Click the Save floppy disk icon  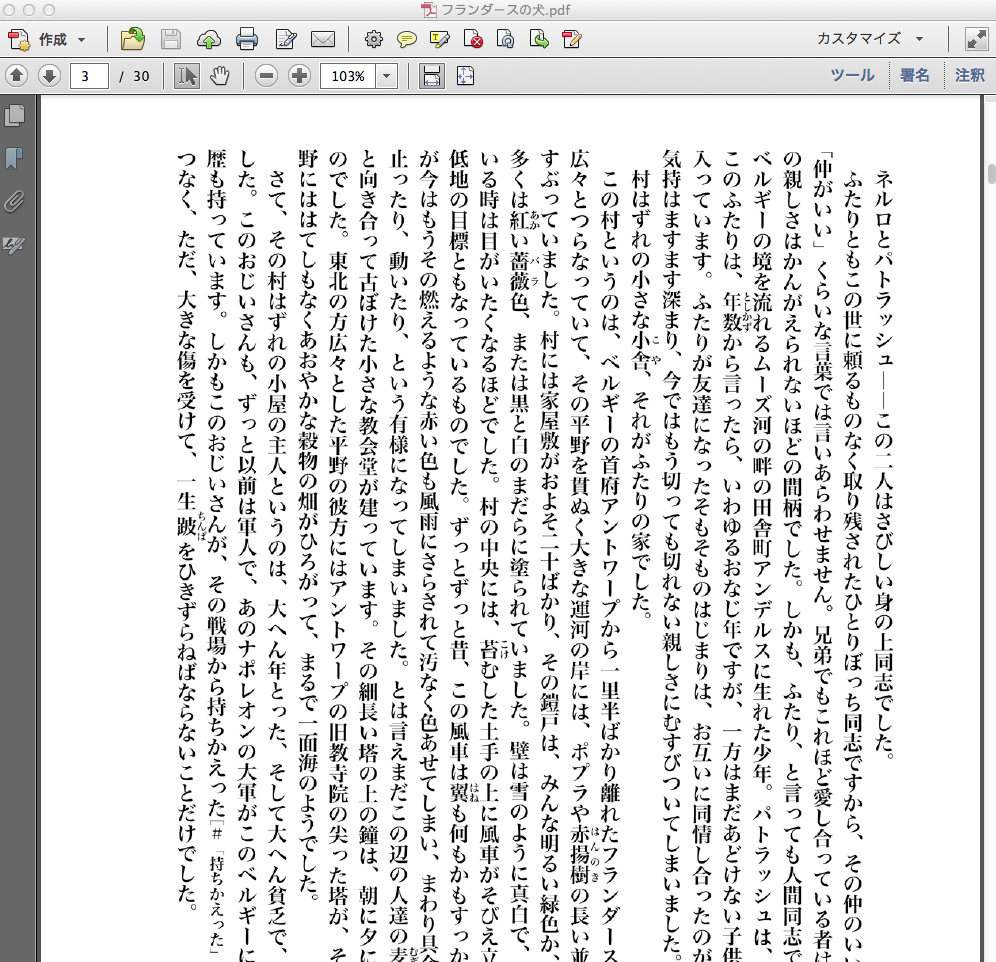point(170,39)
